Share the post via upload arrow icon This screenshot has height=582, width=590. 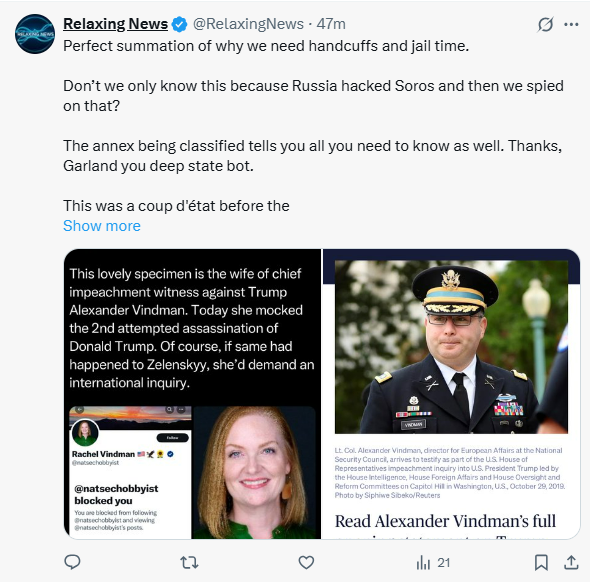pyautogui.click(x=571, y=562)
